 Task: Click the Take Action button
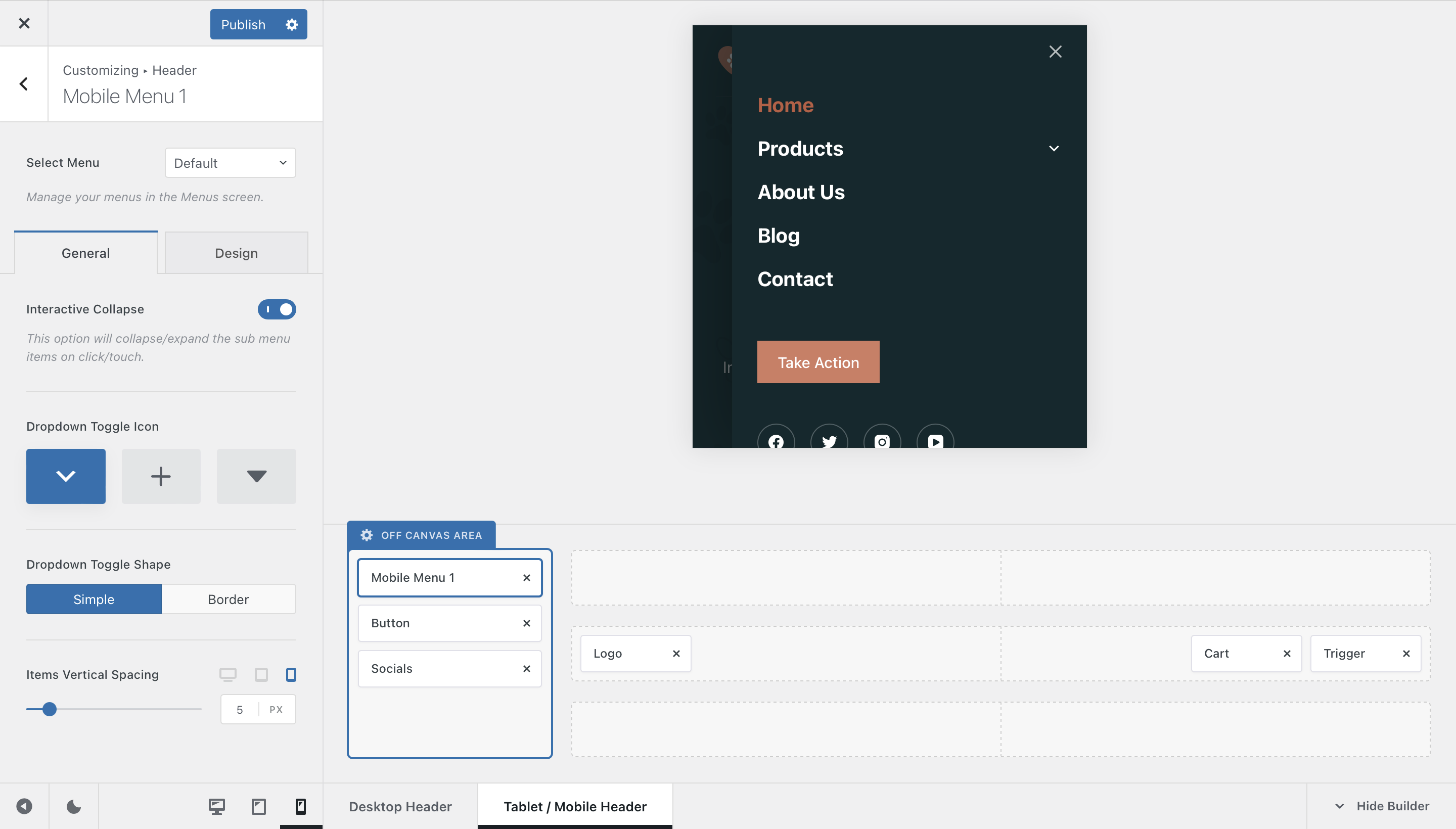coord(818,362)
